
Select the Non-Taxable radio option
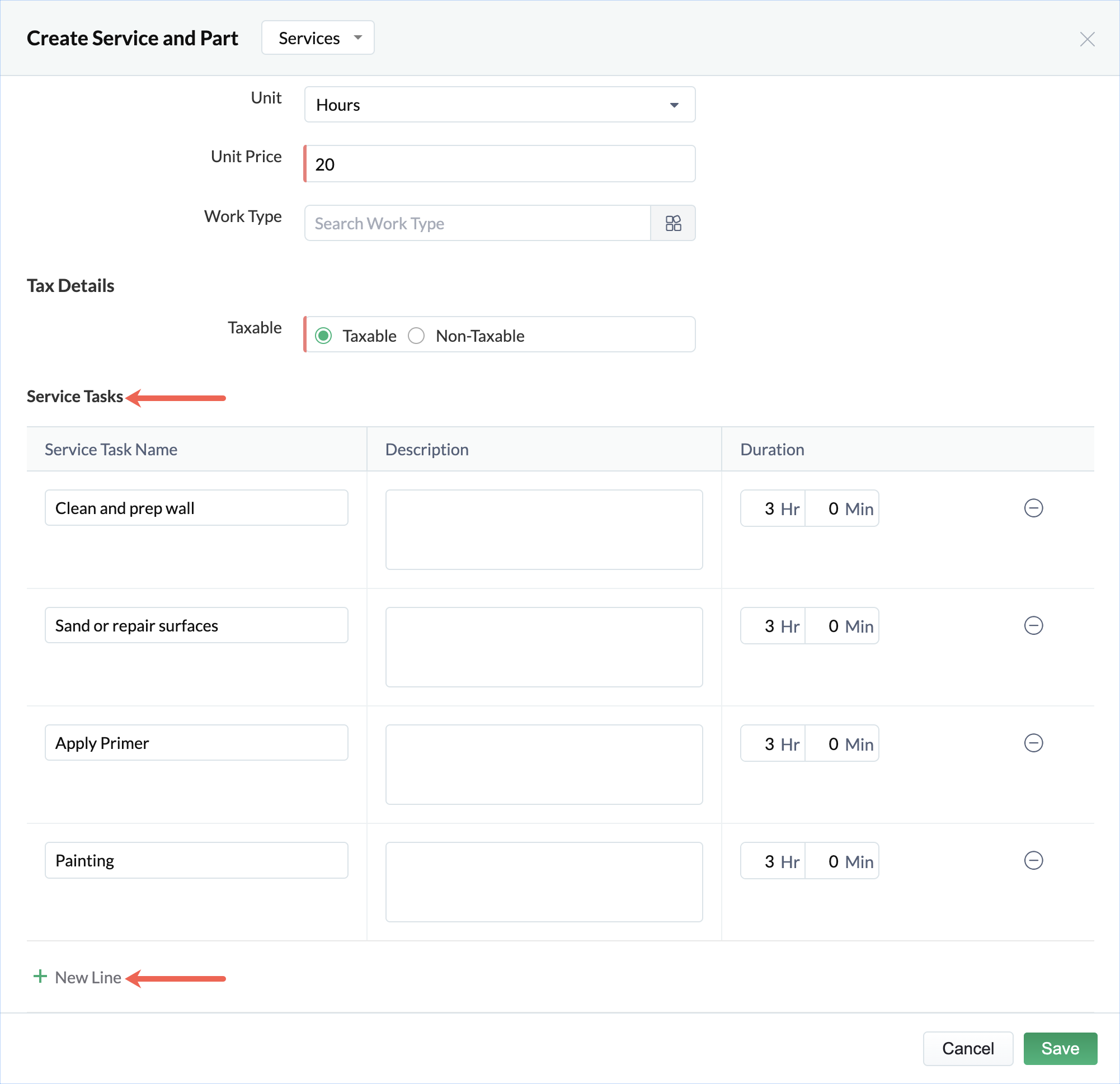pos(416,336)
